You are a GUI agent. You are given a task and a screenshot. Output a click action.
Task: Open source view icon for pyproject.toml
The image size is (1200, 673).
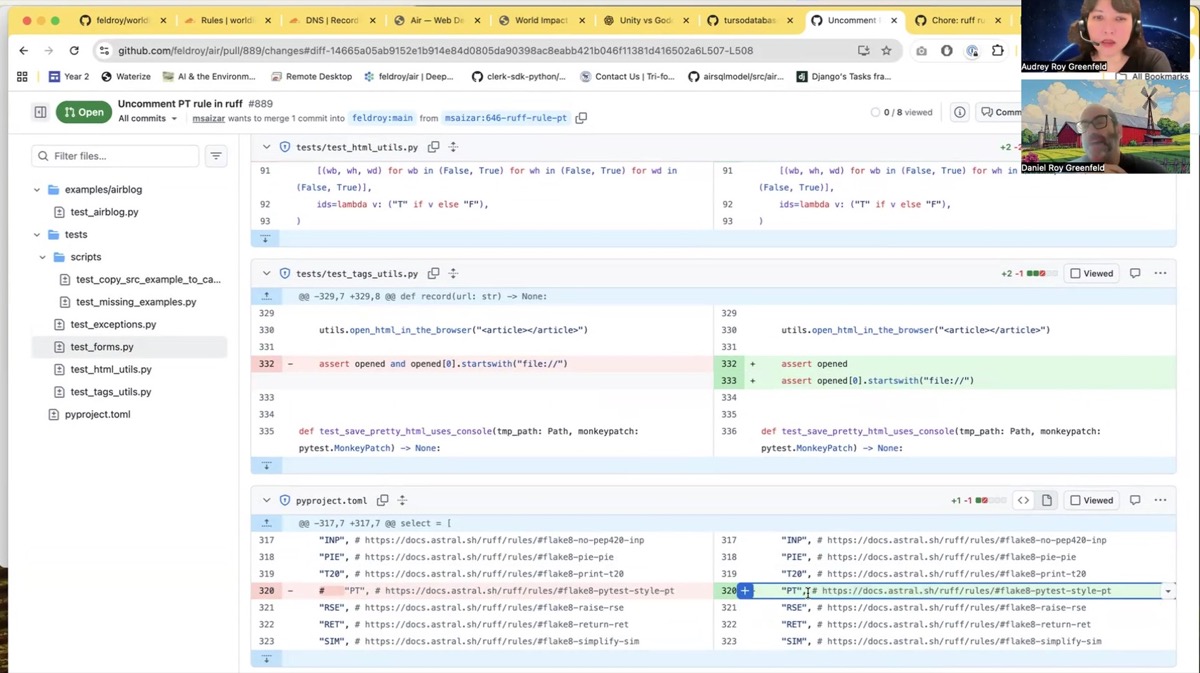pyautogui.click(x=1023, y=500)
